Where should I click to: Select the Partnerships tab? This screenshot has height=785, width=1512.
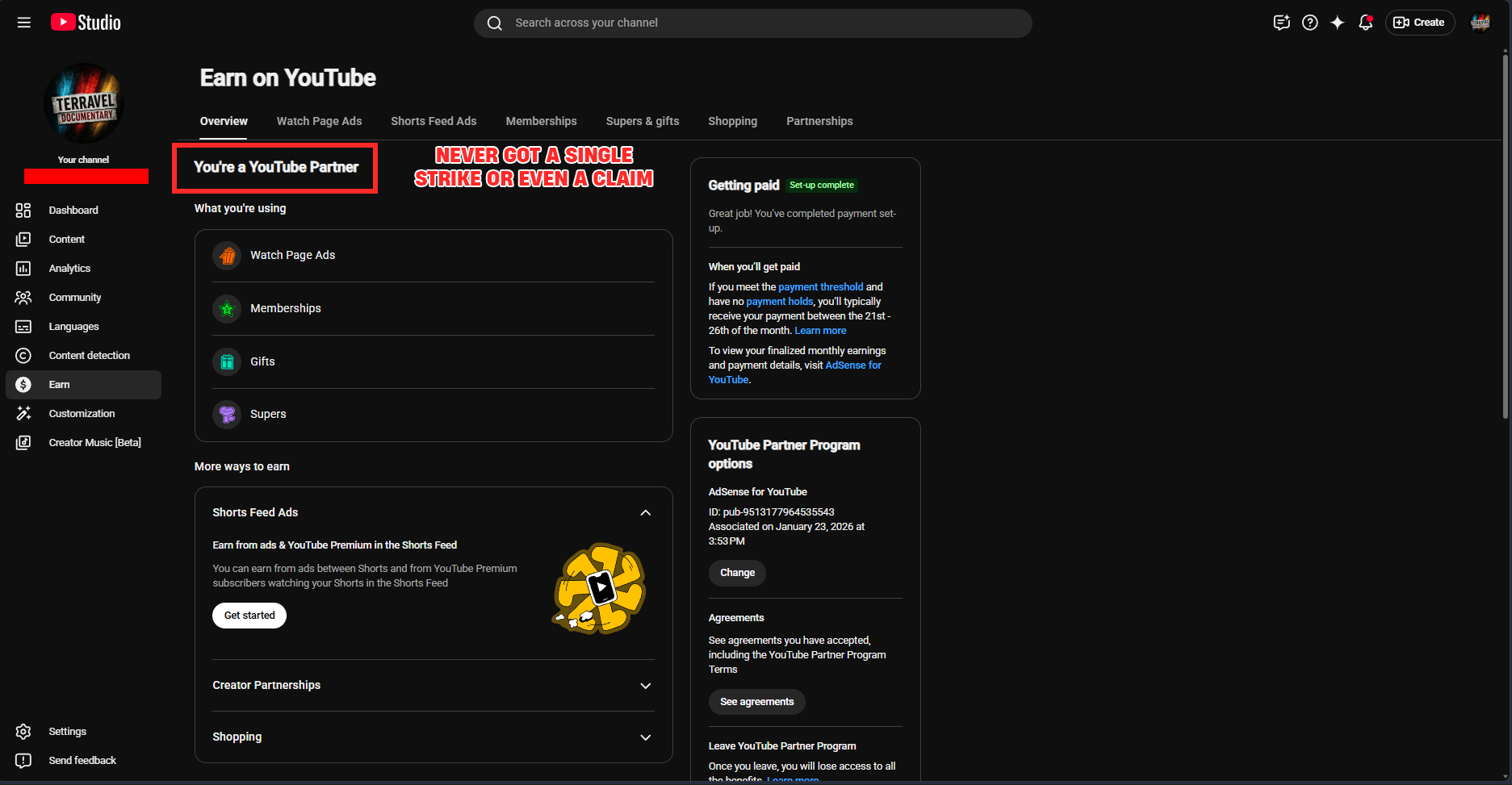tap(819, 121)
